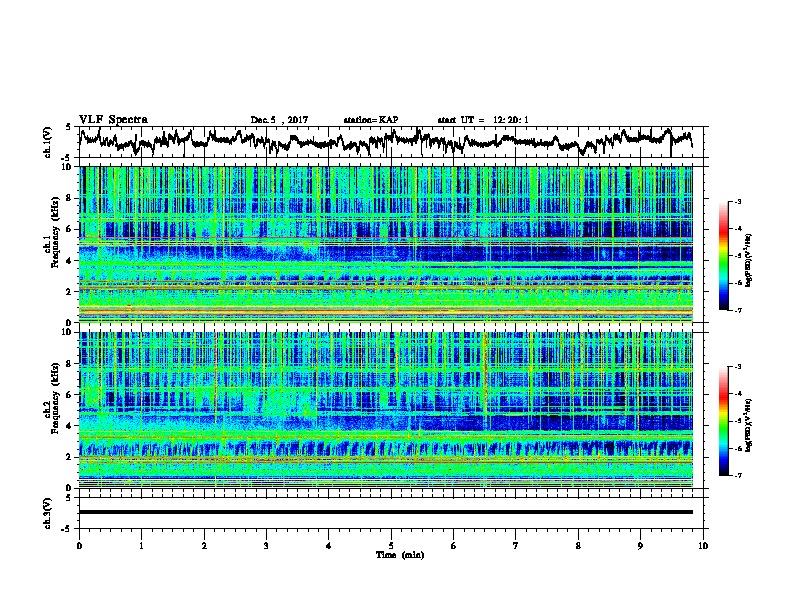Click inside the ch.2 spectrogram panel

[x=385, y=410]
